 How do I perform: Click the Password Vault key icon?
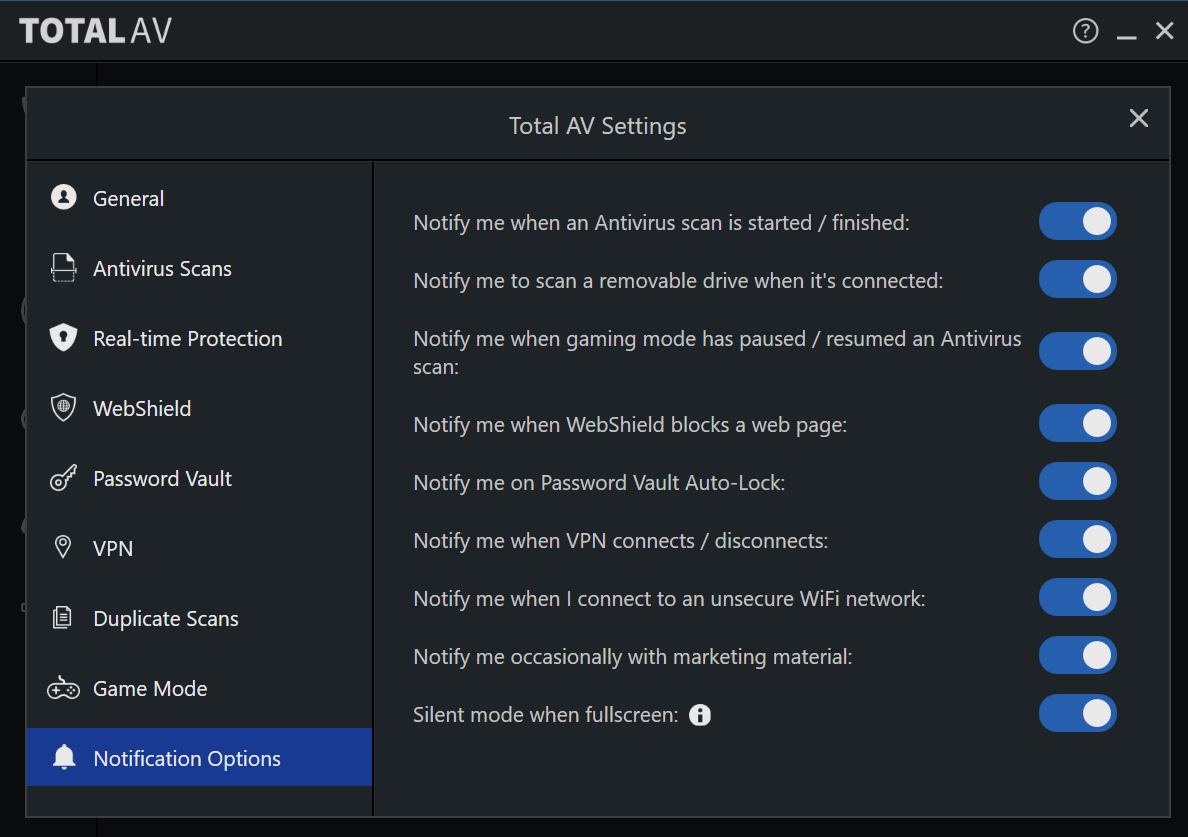pos(64,478)
